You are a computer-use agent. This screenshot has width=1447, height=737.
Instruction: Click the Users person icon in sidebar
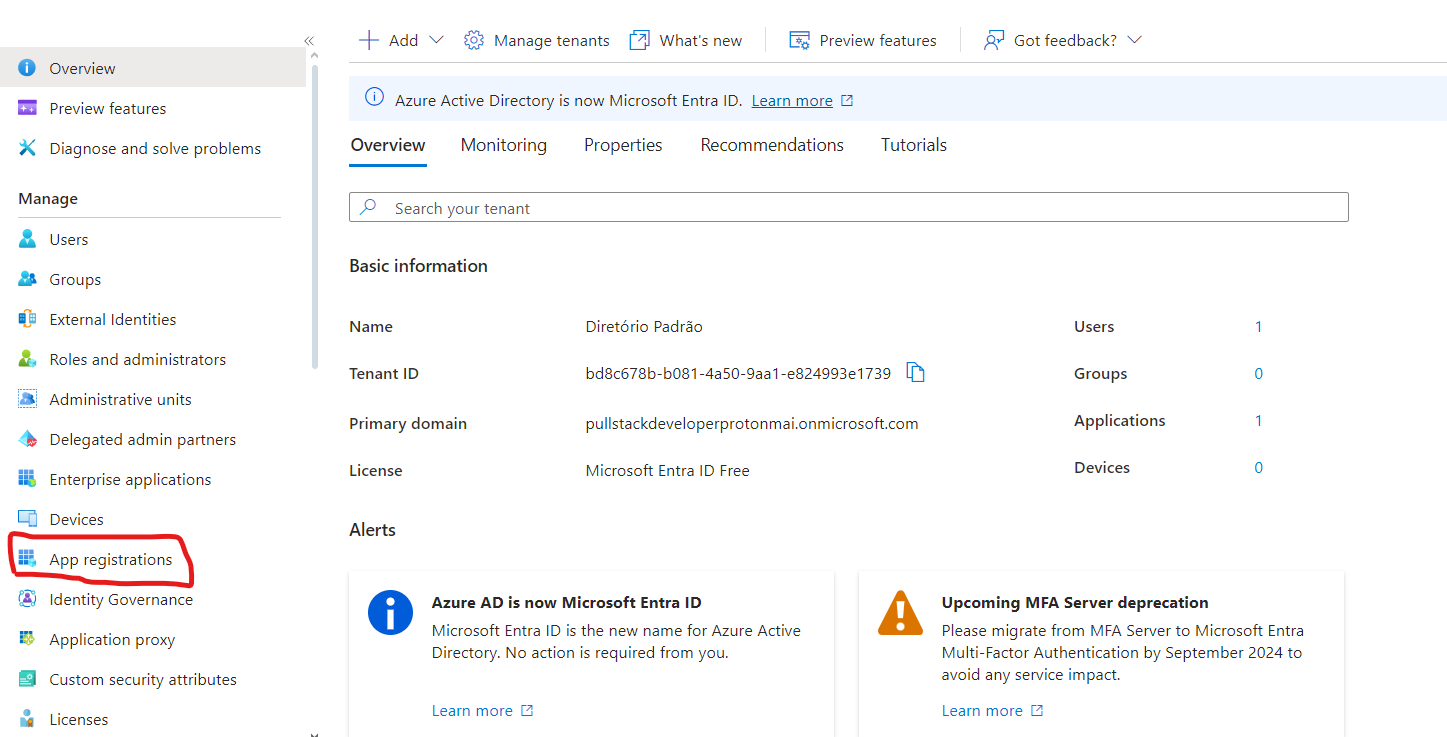(27, 239)
